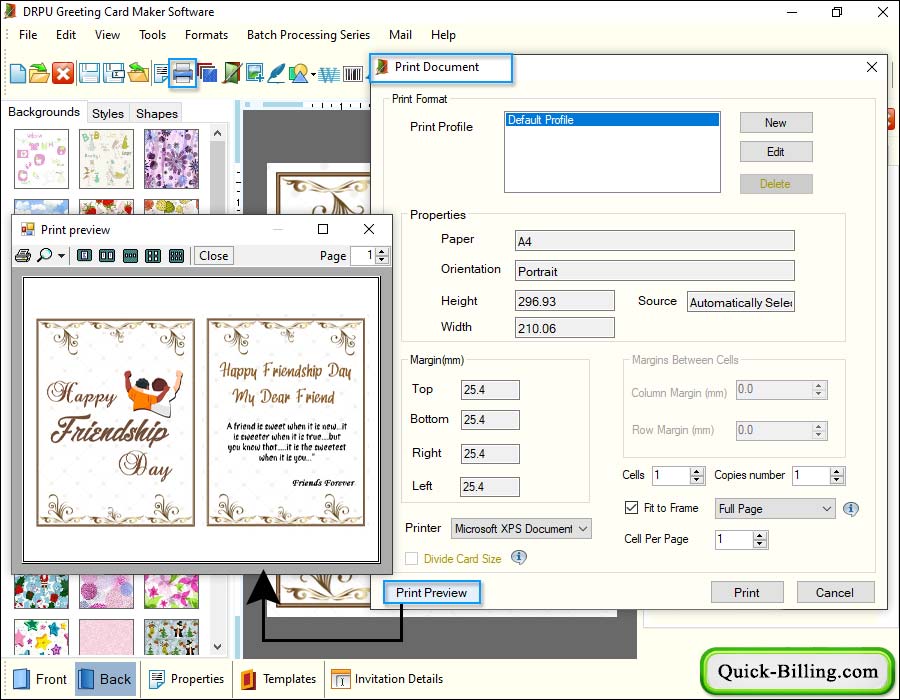This screenshot has width=900, height=700.
Task: Click the info icon beside Divide Card Size
Action: [x=519, y=557]
